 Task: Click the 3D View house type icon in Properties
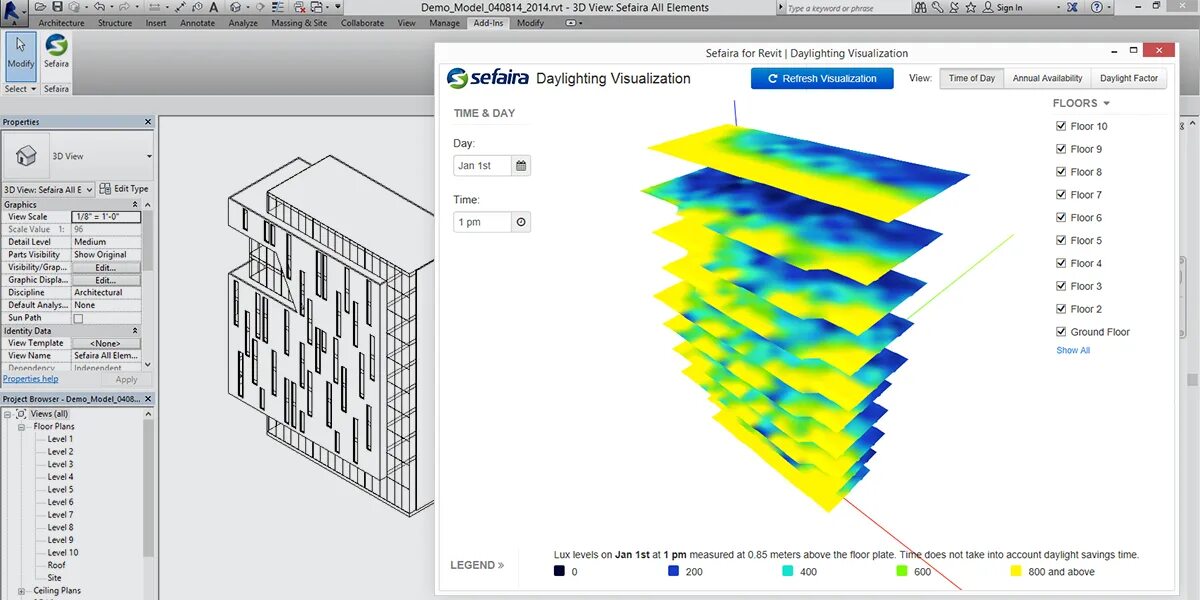point(26,156)
